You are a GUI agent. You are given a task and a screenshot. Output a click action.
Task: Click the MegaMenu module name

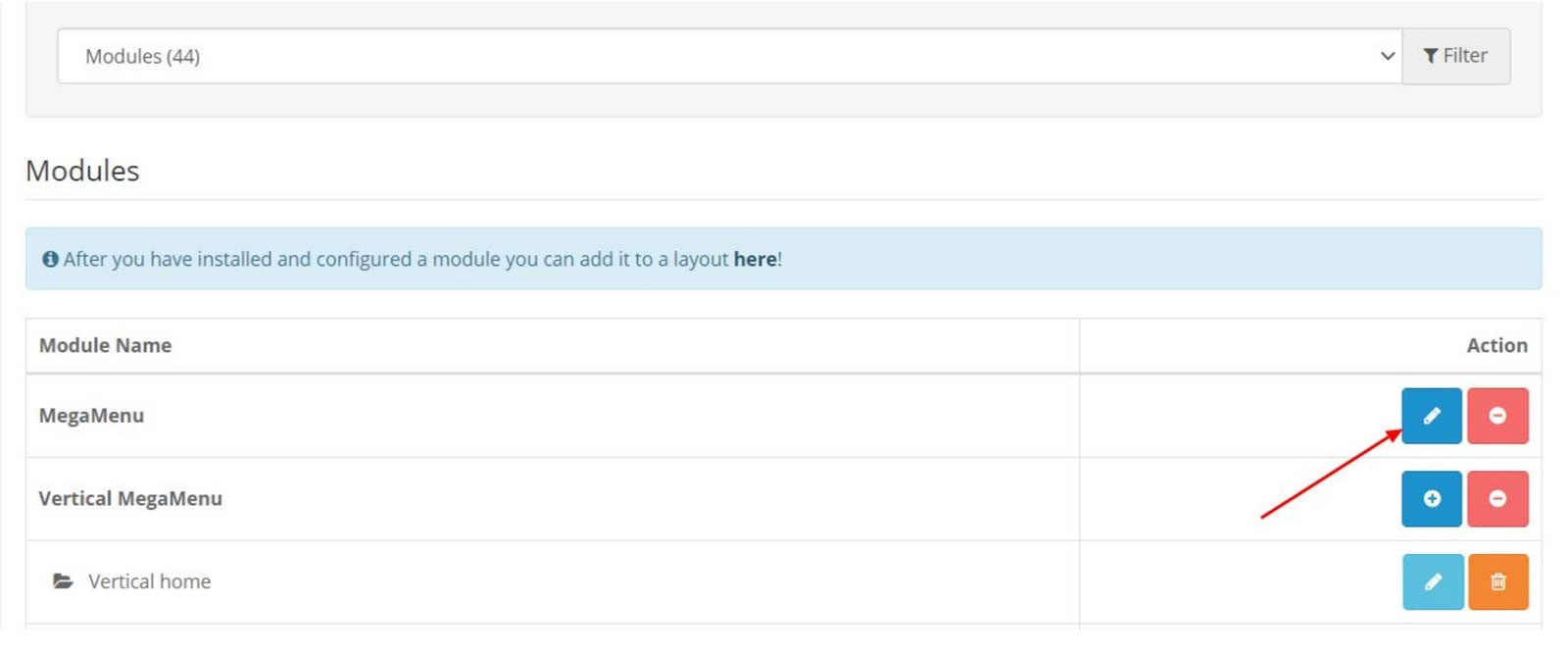pyautogui.click(x=91, y=416)
